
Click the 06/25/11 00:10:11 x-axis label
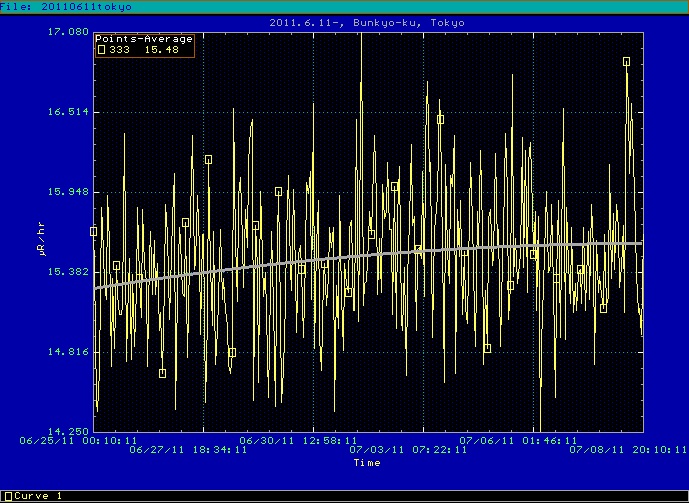(x=93, y=440)
